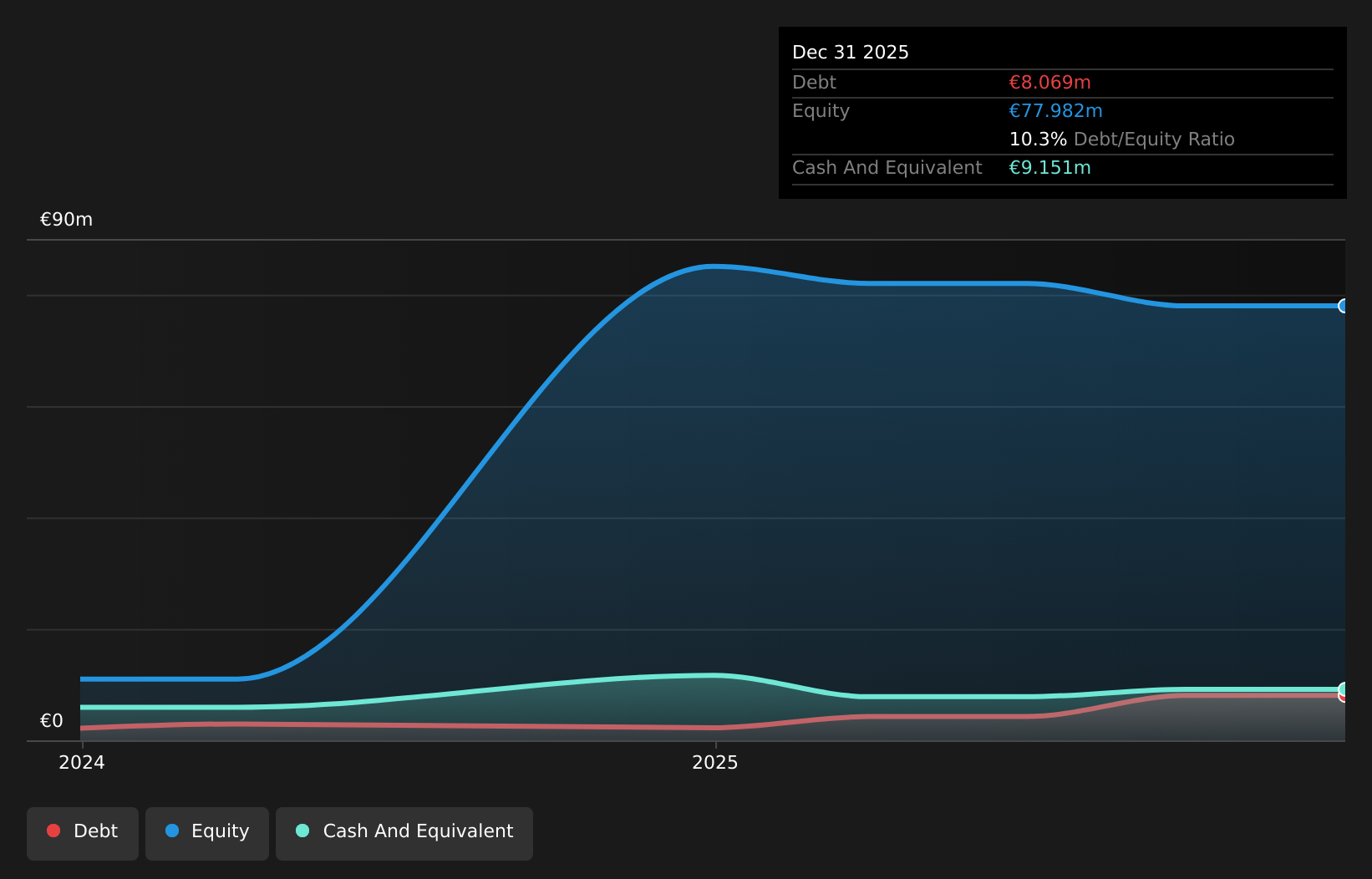1372x879 pixels.
Task: Select the 2025 x-axis label
Action: coord(715,762)
